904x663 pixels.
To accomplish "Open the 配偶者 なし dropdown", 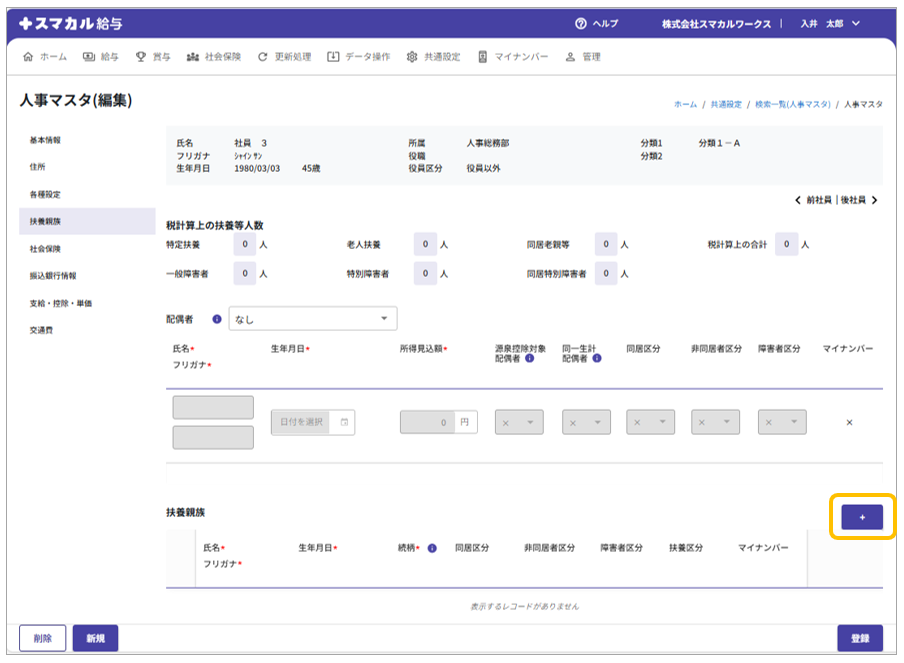I will tap(313, 319).
